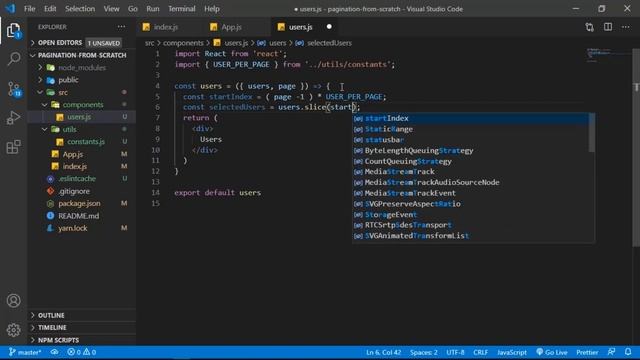Click the components segment in the breadcrumb
The image size is (640, 360).
(x=183, y=43)
